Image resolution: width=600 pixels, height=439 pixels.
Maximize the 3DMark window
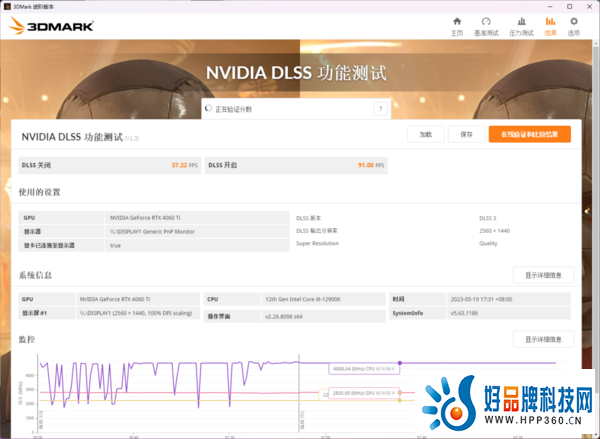coord(569,7)
